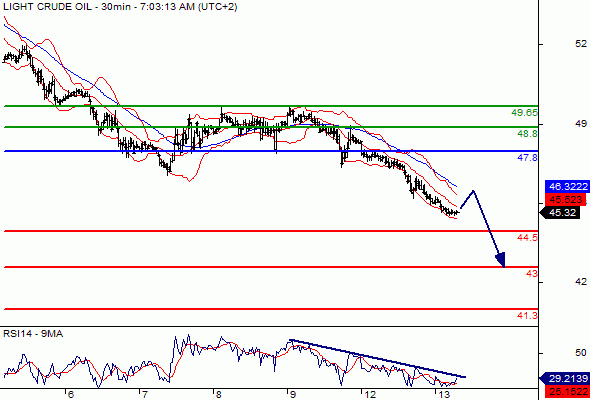
Task: Click the date 12 marker on time axis
Action: click(x=370, y=394)
